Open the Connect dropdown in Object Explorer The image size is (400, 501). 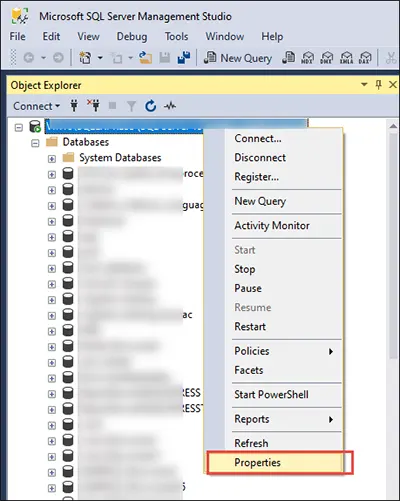point(36,106)
